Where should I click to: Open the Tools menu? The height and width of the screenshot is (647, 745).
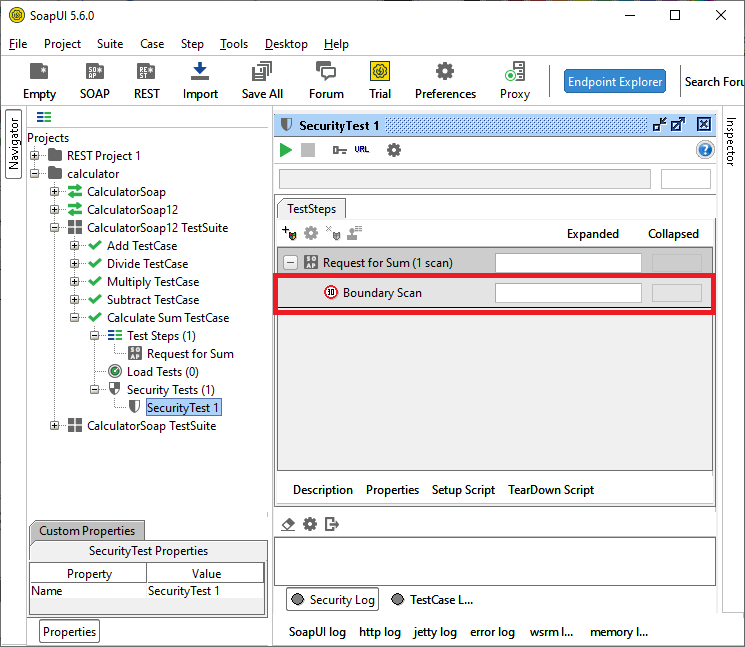coord(234,44)
